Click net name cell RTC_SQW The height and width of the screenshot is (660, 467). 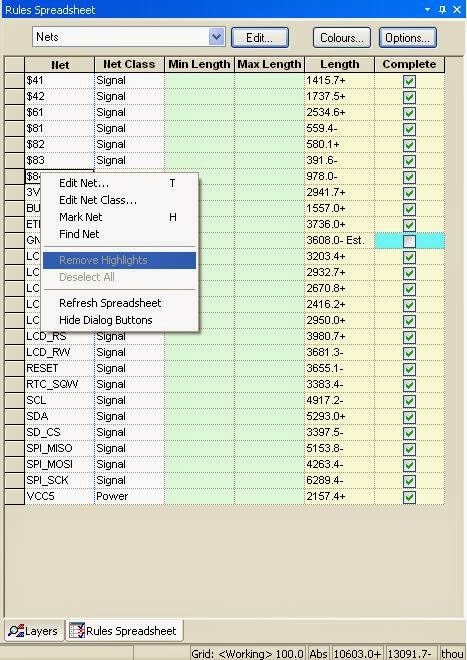tap(59, 384)
